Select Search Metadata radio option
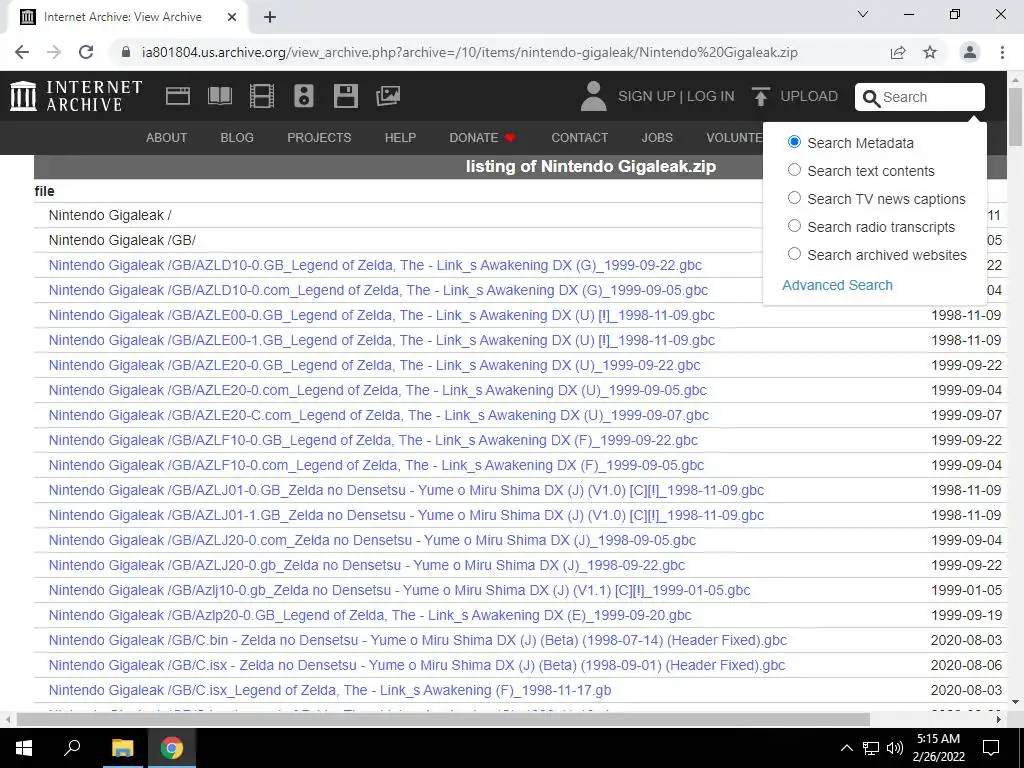The height and width of the screenshot is (768, 1024). coord(794,142)
